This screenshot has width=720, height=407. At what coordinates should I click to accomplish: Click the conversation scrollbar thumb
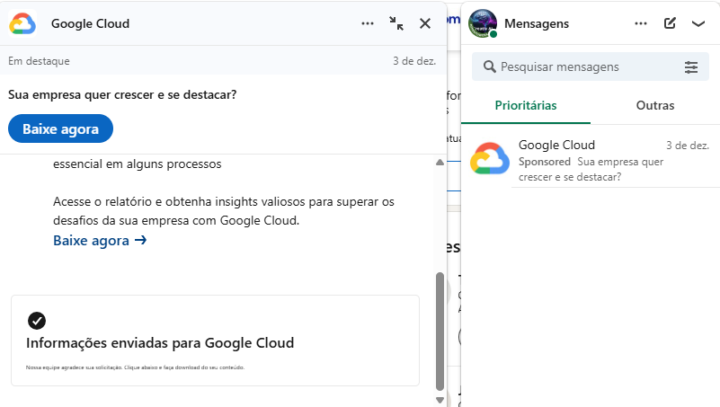[x=439, y=331]
